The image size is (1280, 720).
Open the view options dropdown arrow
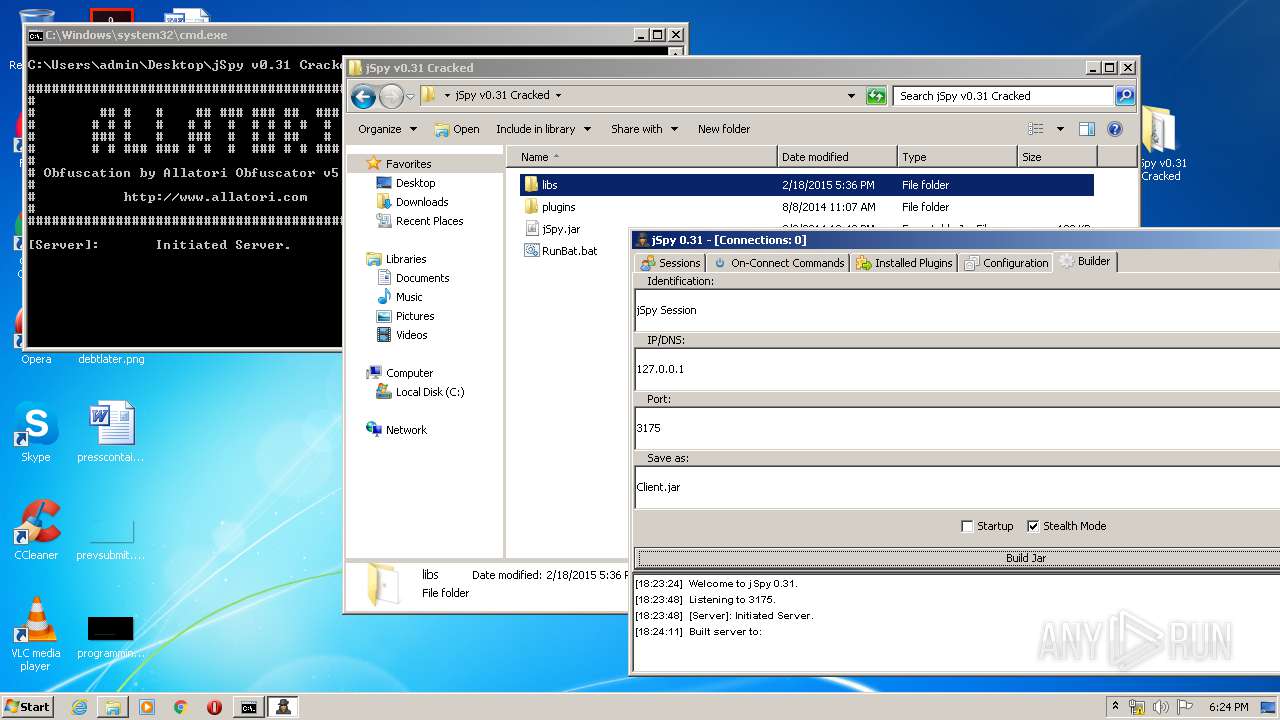[x=1060, y=129]
